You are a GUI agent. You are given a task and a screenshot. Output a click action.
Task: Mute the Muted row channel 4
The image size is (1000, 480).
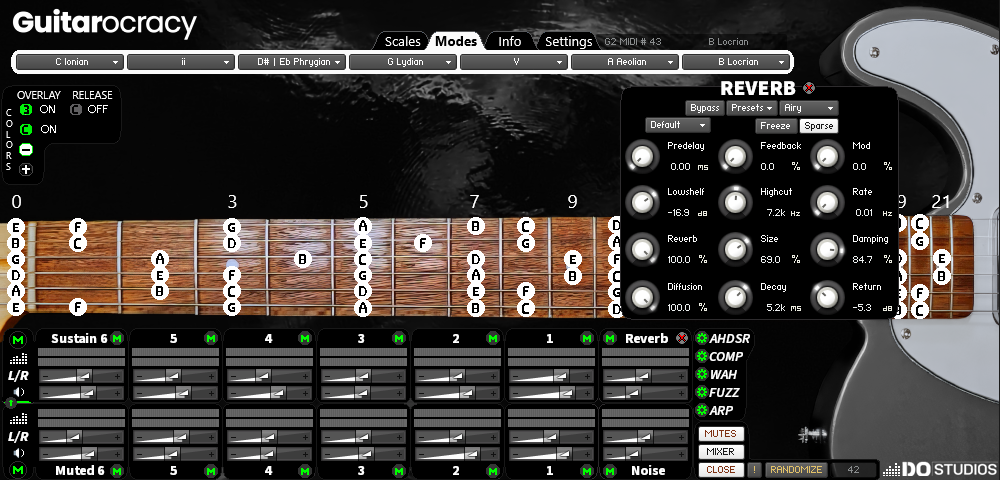[305, 471]
